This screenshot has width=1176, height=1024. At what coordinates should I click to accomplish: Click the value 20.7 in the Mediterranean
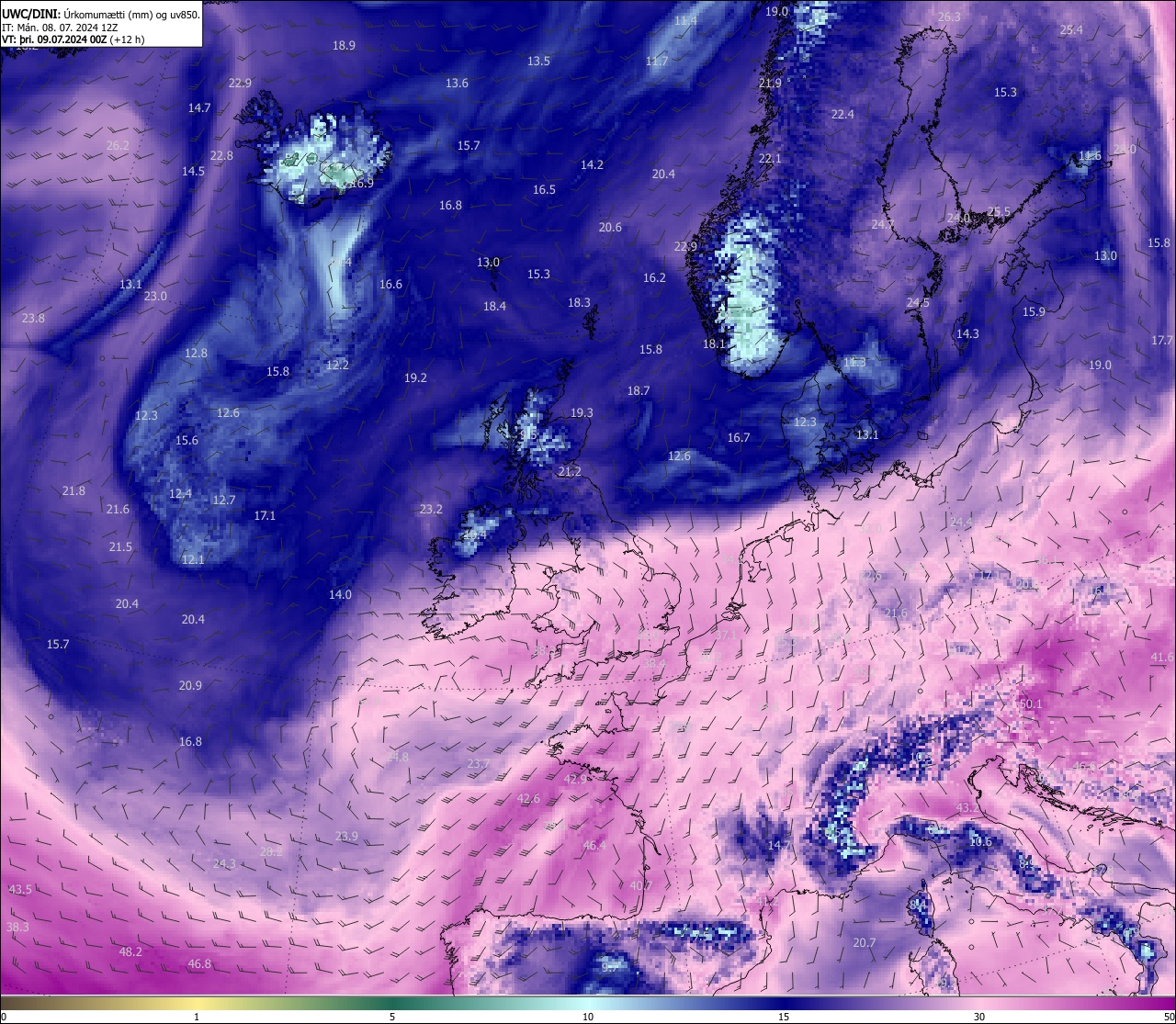(864, 942)
